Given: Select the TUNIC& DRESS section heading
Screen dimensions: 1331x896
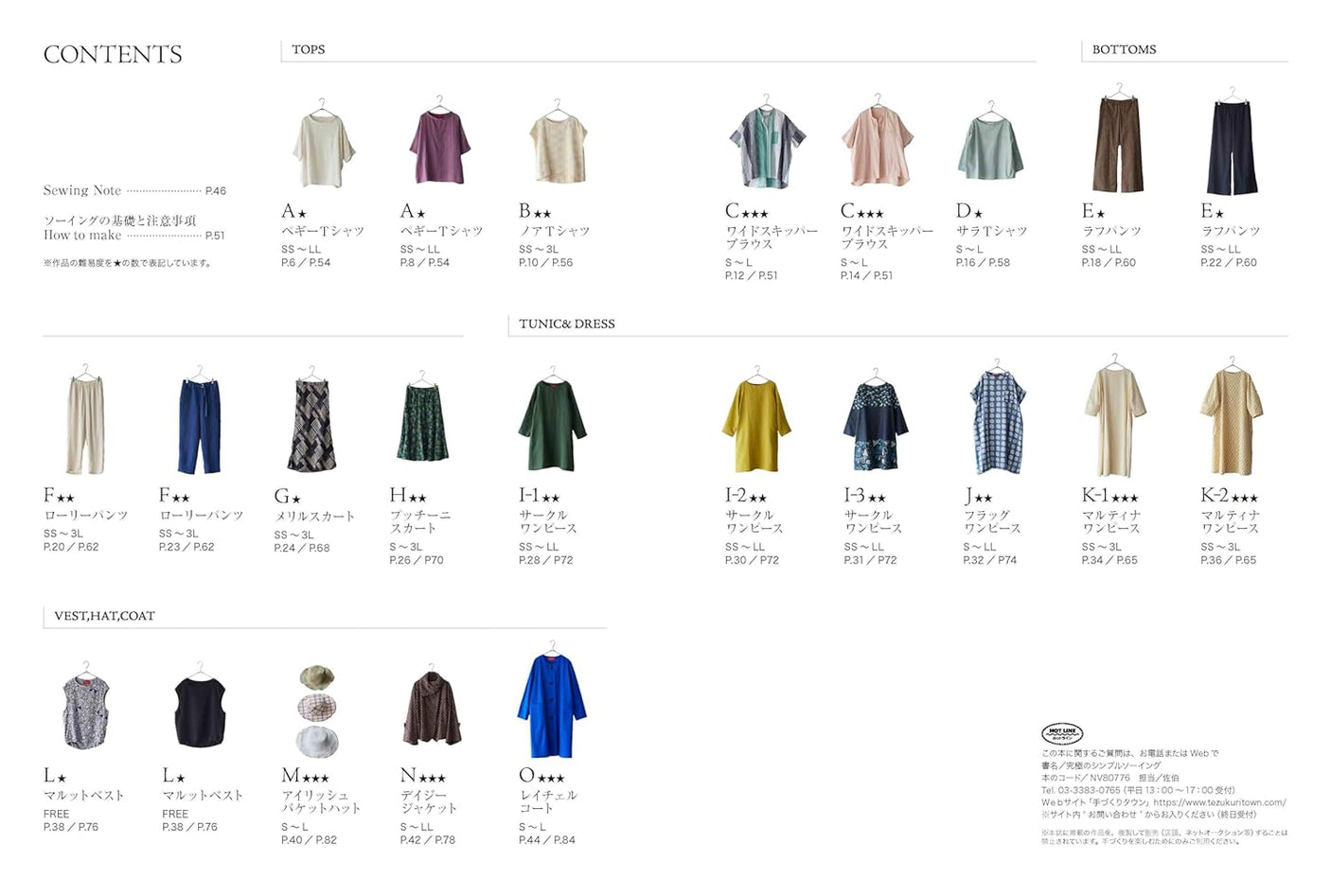Looking at the screenshot, I should (566, 324).
